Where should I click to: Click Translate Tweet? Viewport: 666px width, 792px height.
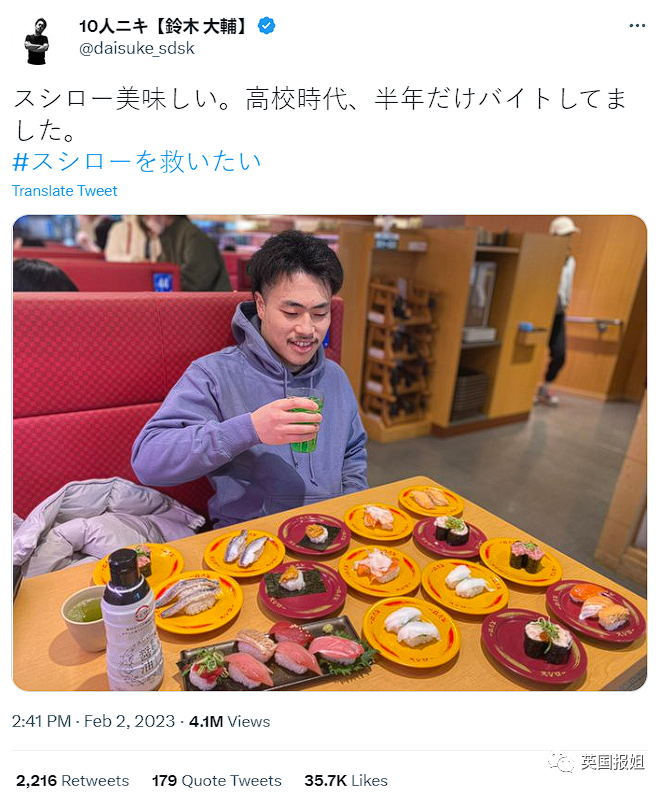click(64, 191)
